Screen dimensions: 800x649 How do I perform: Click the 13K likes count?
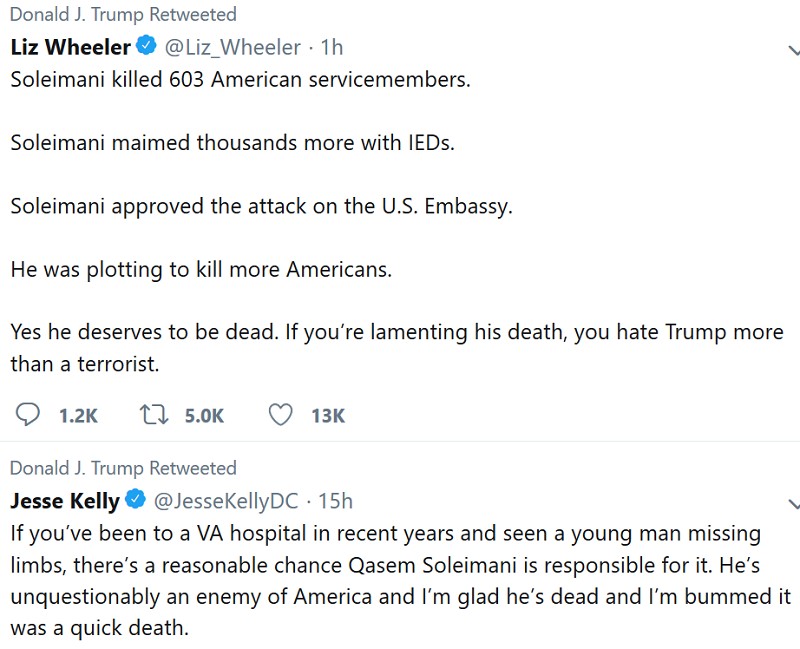click(328, 416)
